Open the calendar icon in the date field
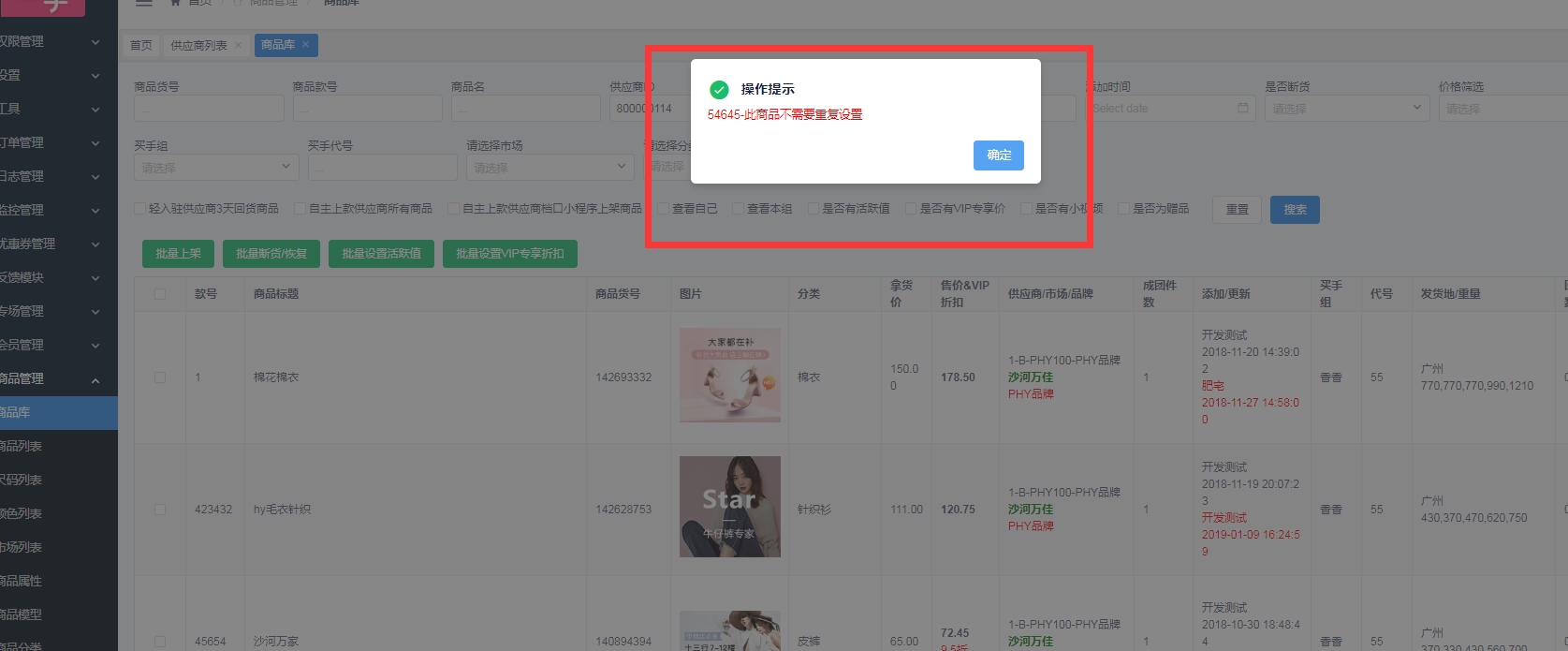1568x651 pixels. click(x=1243, y=108)
